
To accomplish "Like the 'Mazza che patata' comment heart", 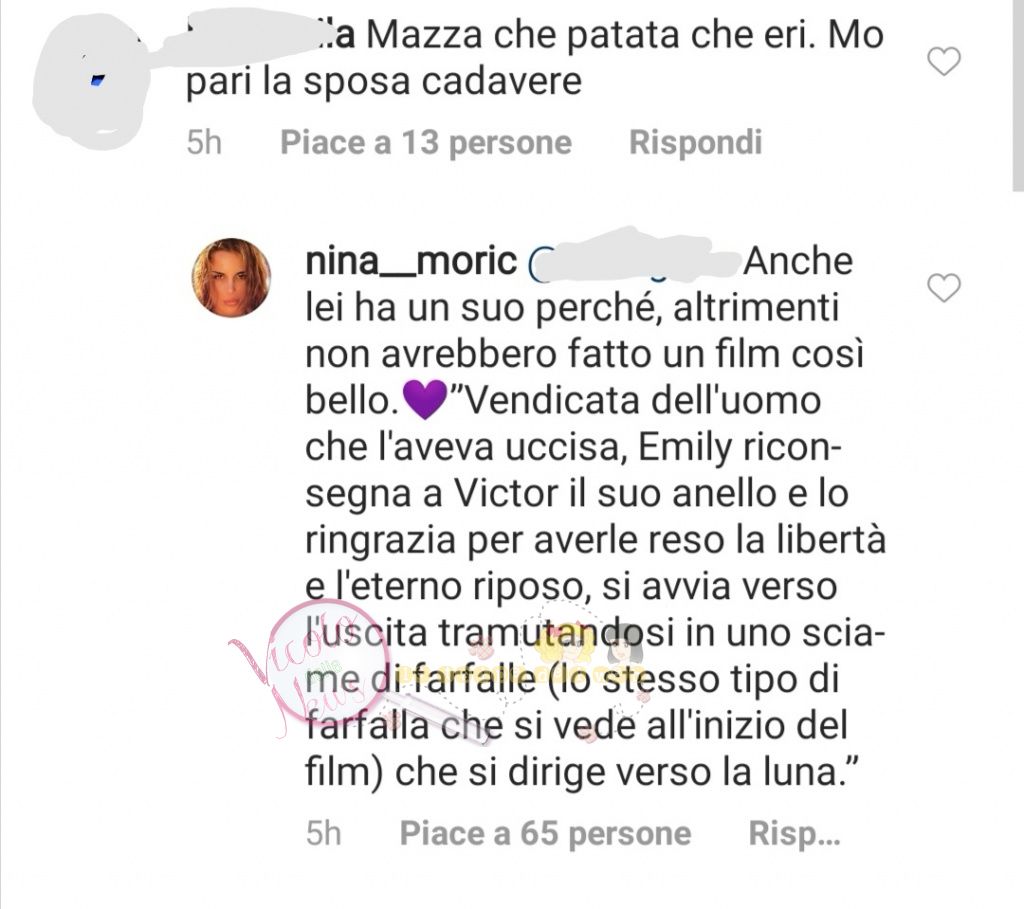I will point(944,61).
